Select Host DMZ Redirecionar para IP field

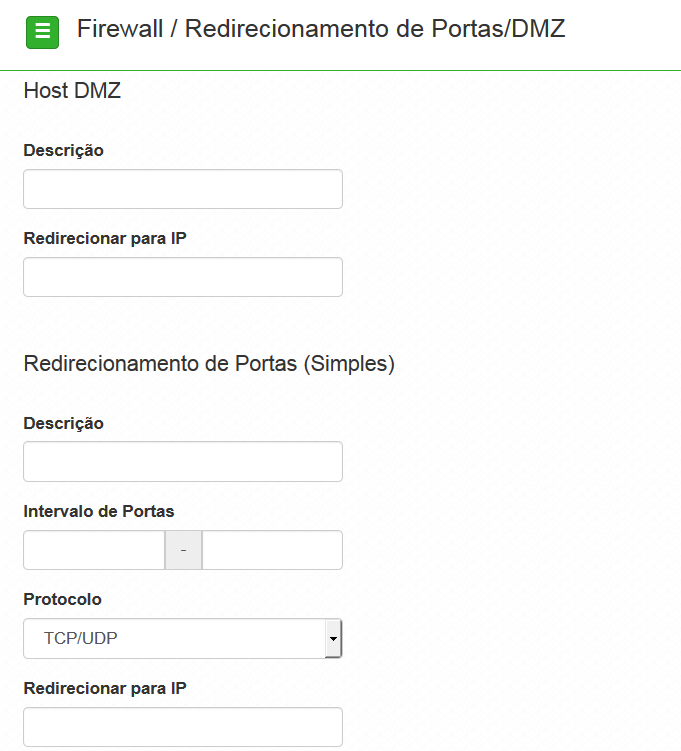click(183, 277)
